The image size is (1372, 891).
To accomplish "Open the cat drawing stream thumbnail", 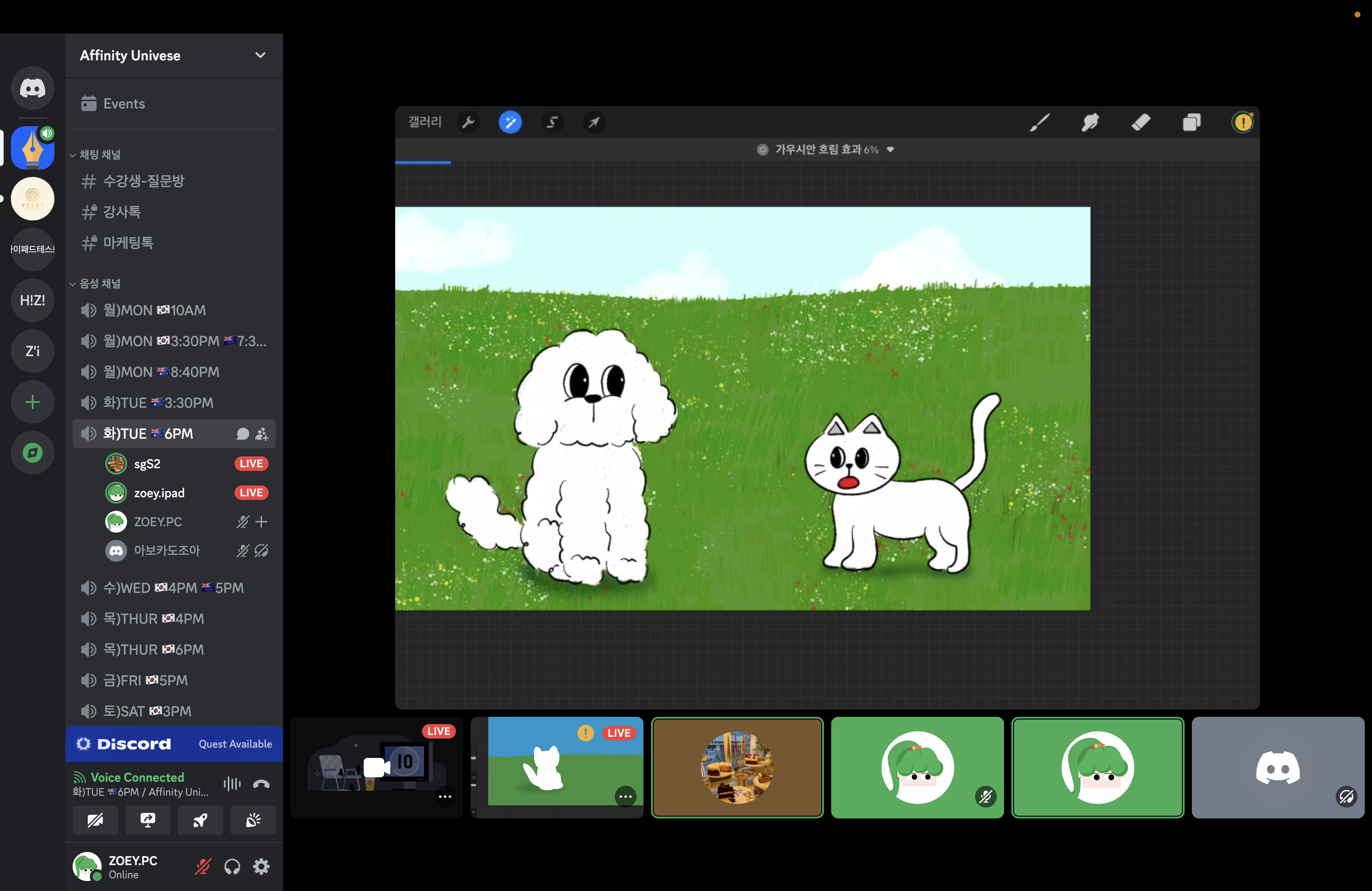I will [x=557, y=768].
